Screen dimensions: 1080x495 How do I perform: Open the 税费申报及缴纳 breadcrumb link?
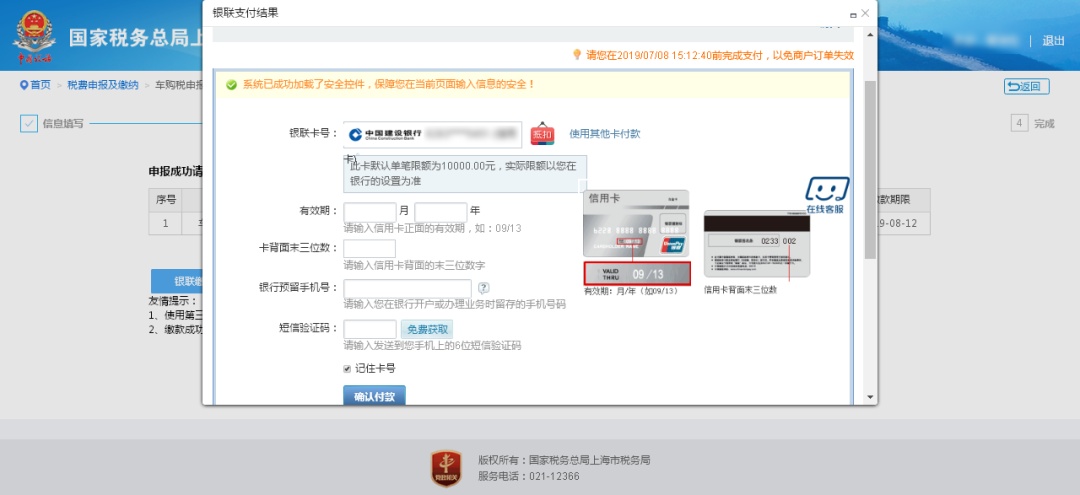point(103,85)
